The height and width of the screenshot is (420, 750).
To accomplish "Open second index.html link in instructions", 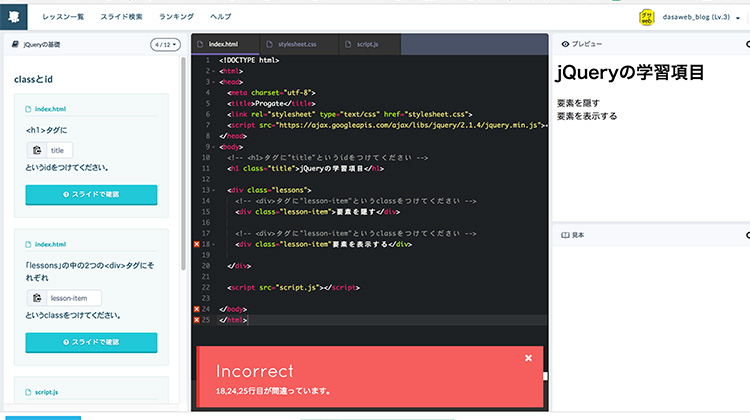I will click(x=50, y=244).
